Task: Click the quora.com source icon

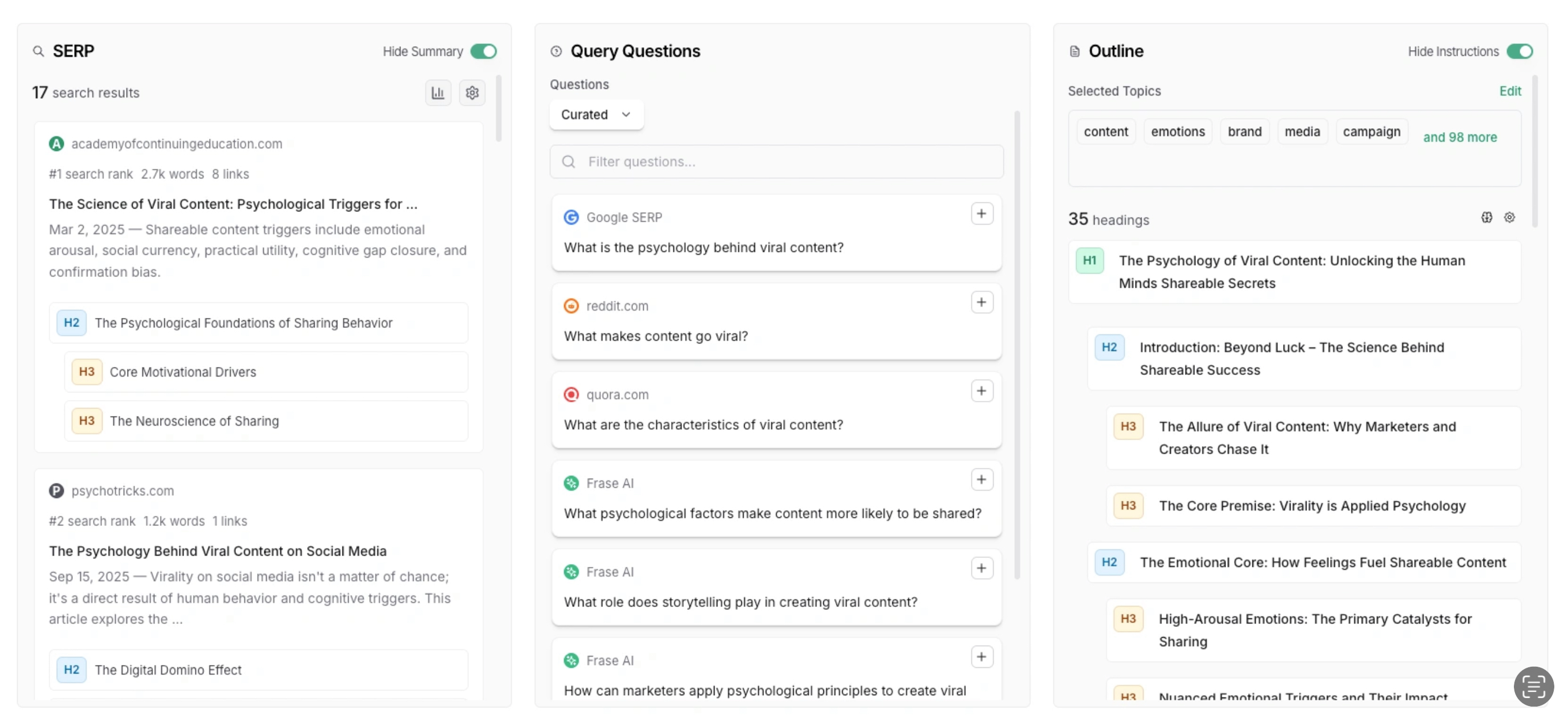Action: (571, 395)
